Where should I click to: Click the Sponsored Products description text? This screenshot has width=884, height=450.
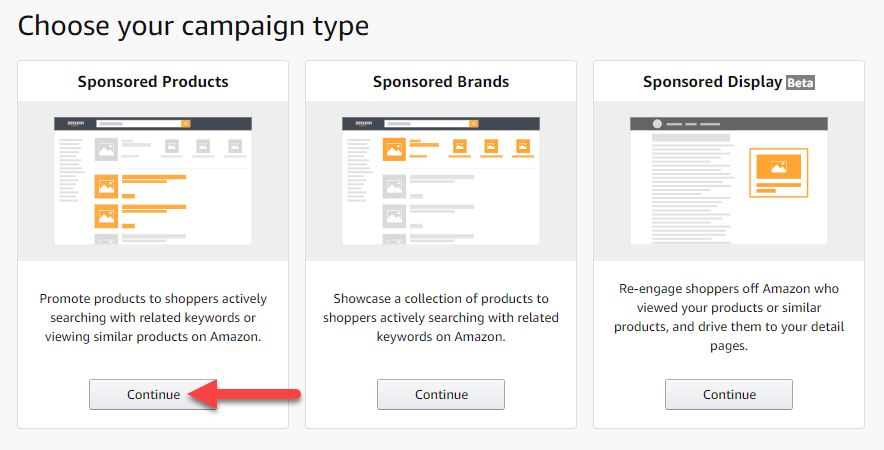(153, 318)
